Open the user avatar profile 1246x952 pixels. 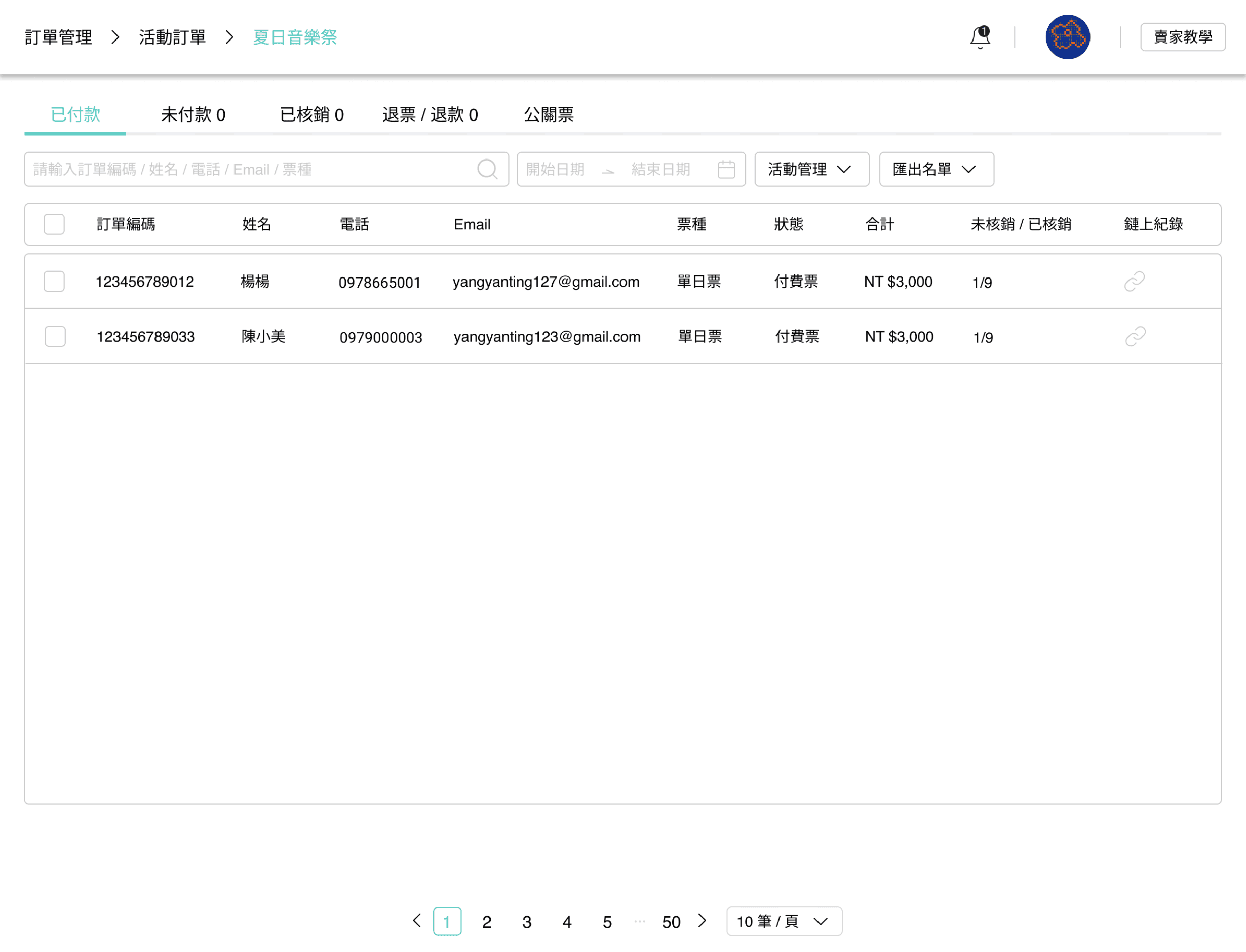point(1067,37)
